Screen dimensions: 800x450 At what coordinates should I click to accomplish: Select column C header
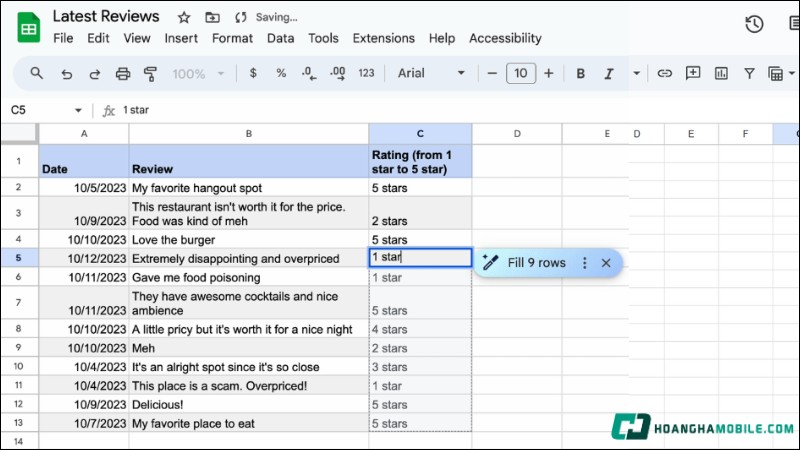(x=420, y=134)
